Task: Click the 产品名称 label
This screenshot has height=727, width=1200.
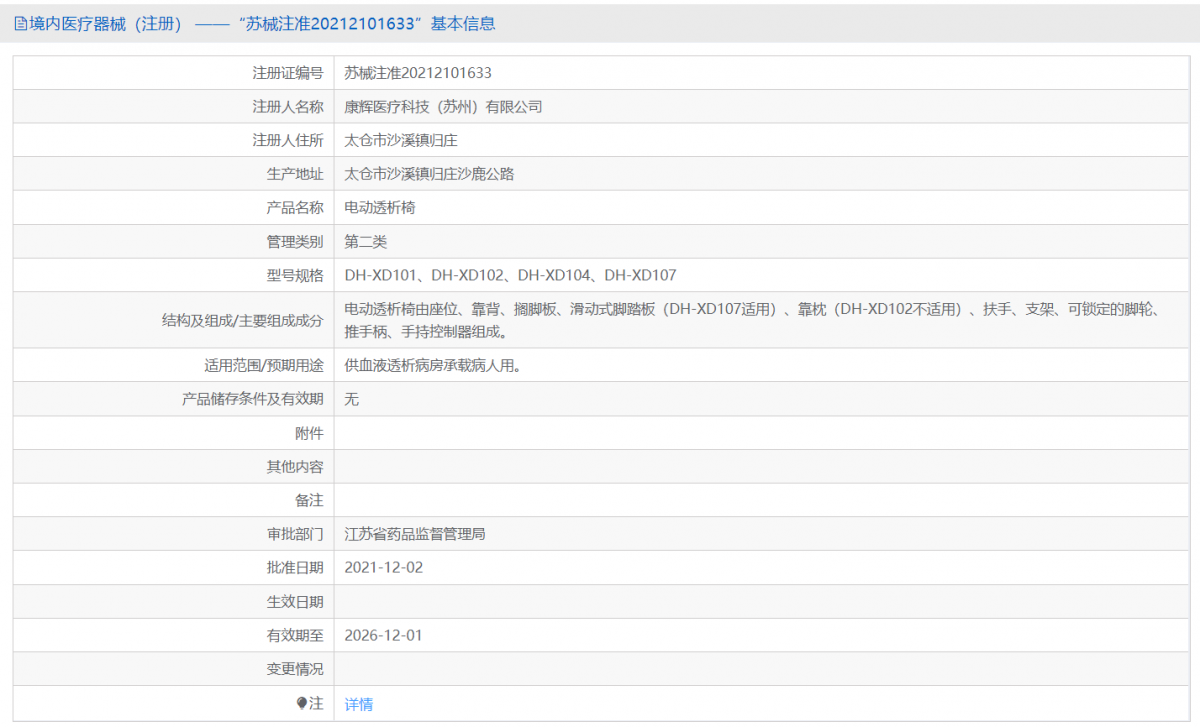Action: coord(295,208)
